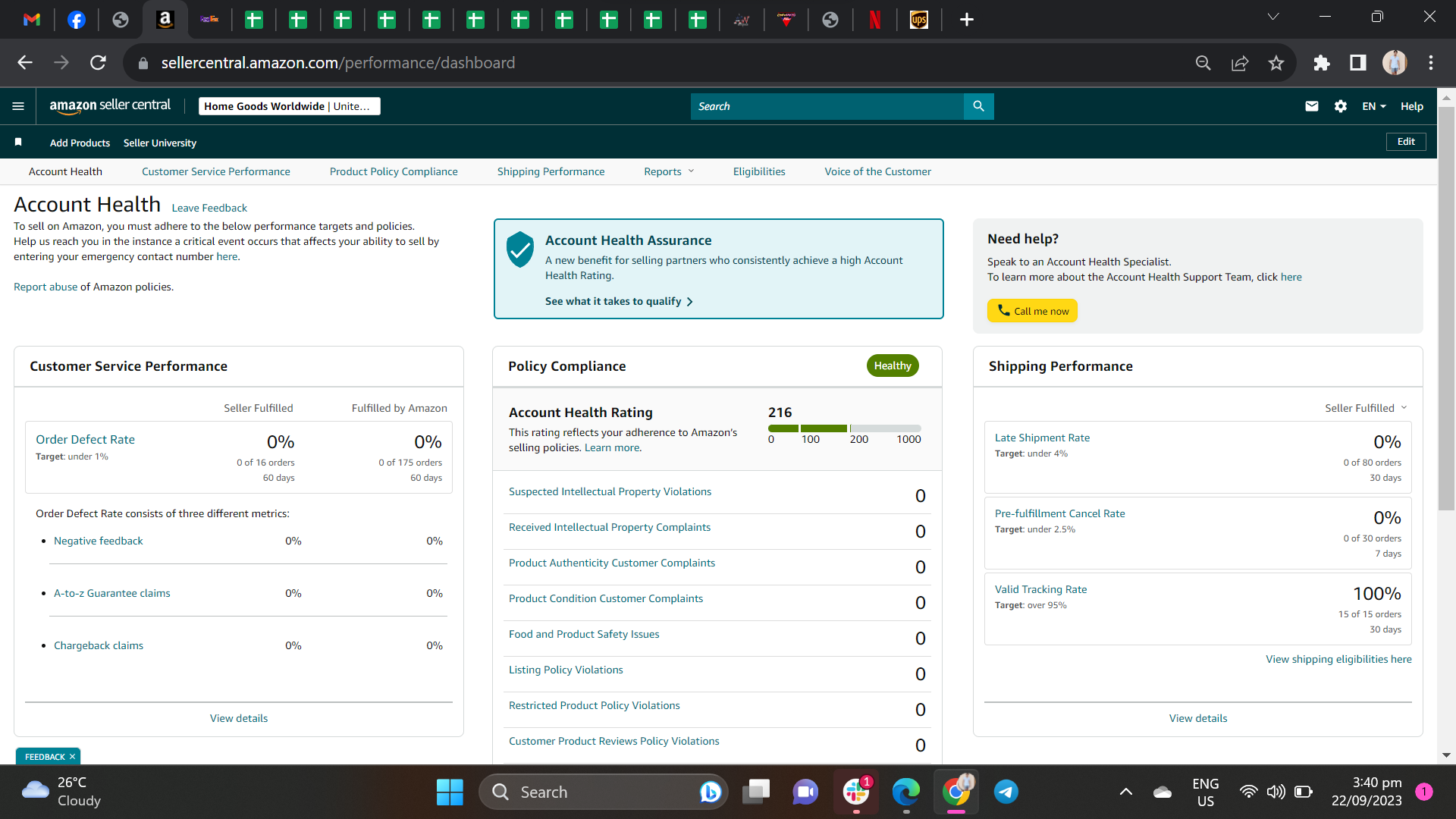Click View details under Customer Service Performance
This screenshot has height=819, width=1456.
tap(239, 718)
